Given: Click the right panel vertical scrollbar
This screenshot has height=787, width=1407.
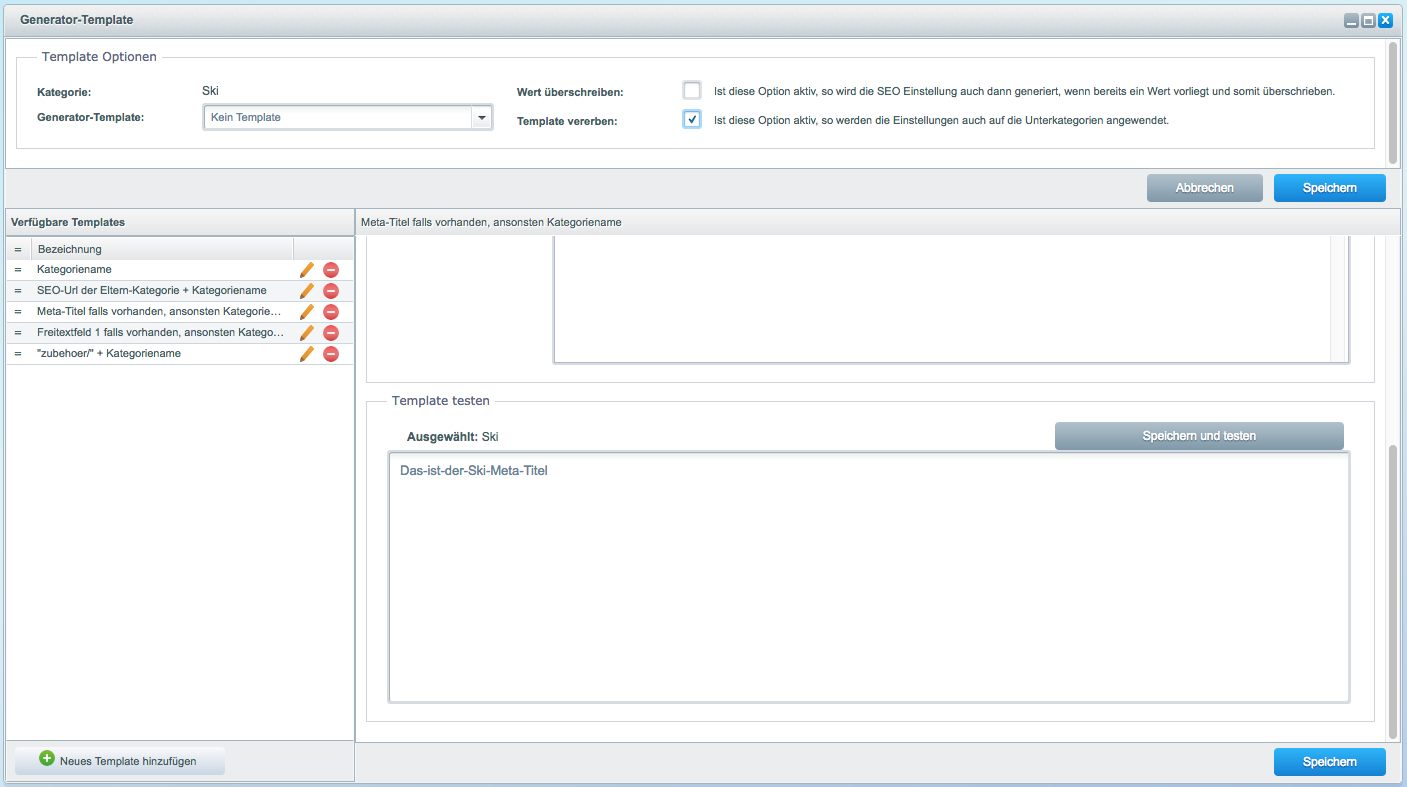Looking at the screenshot, I should pos(1394,590).
